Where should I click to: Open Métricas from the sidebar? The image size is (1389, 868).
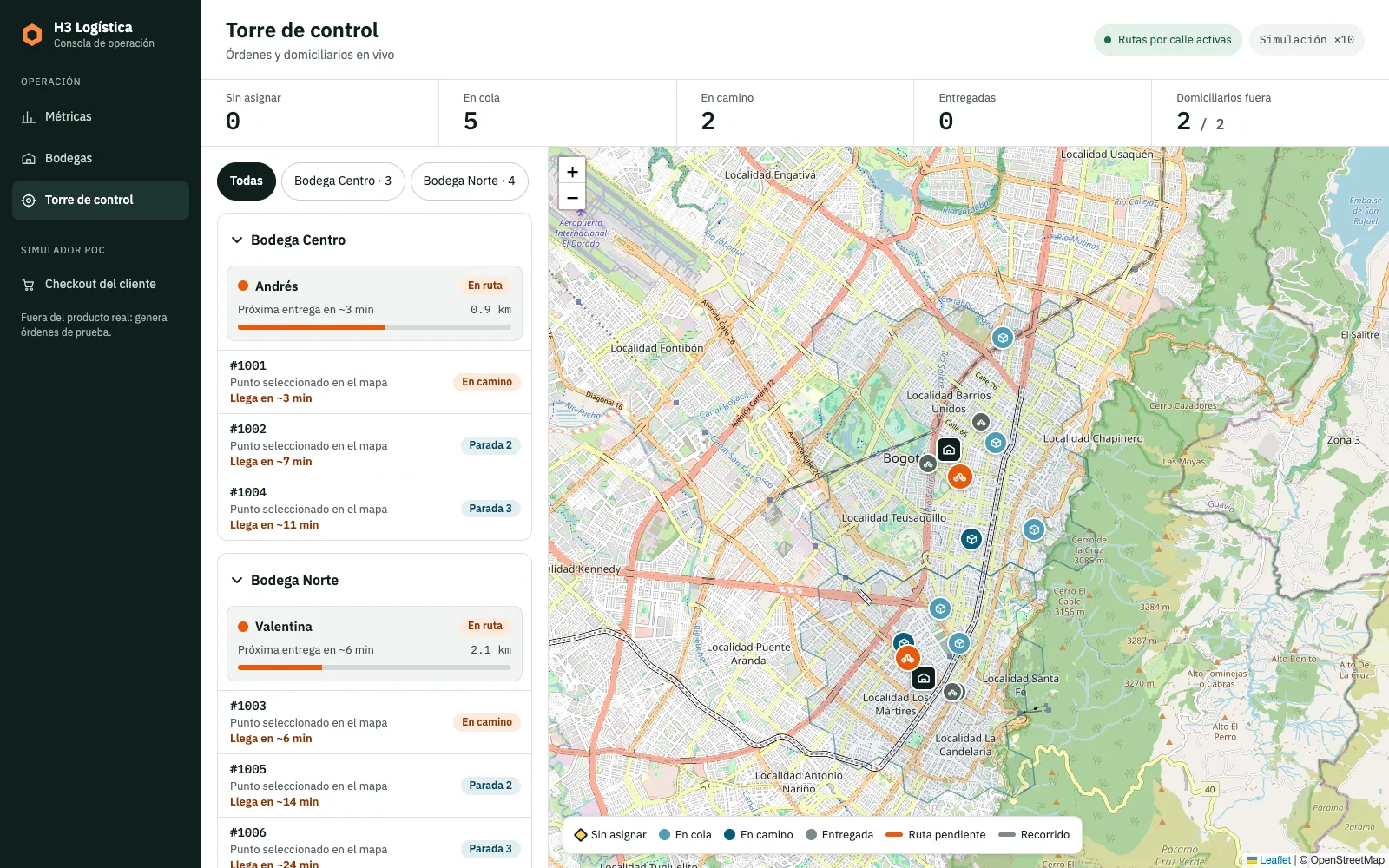101,116
